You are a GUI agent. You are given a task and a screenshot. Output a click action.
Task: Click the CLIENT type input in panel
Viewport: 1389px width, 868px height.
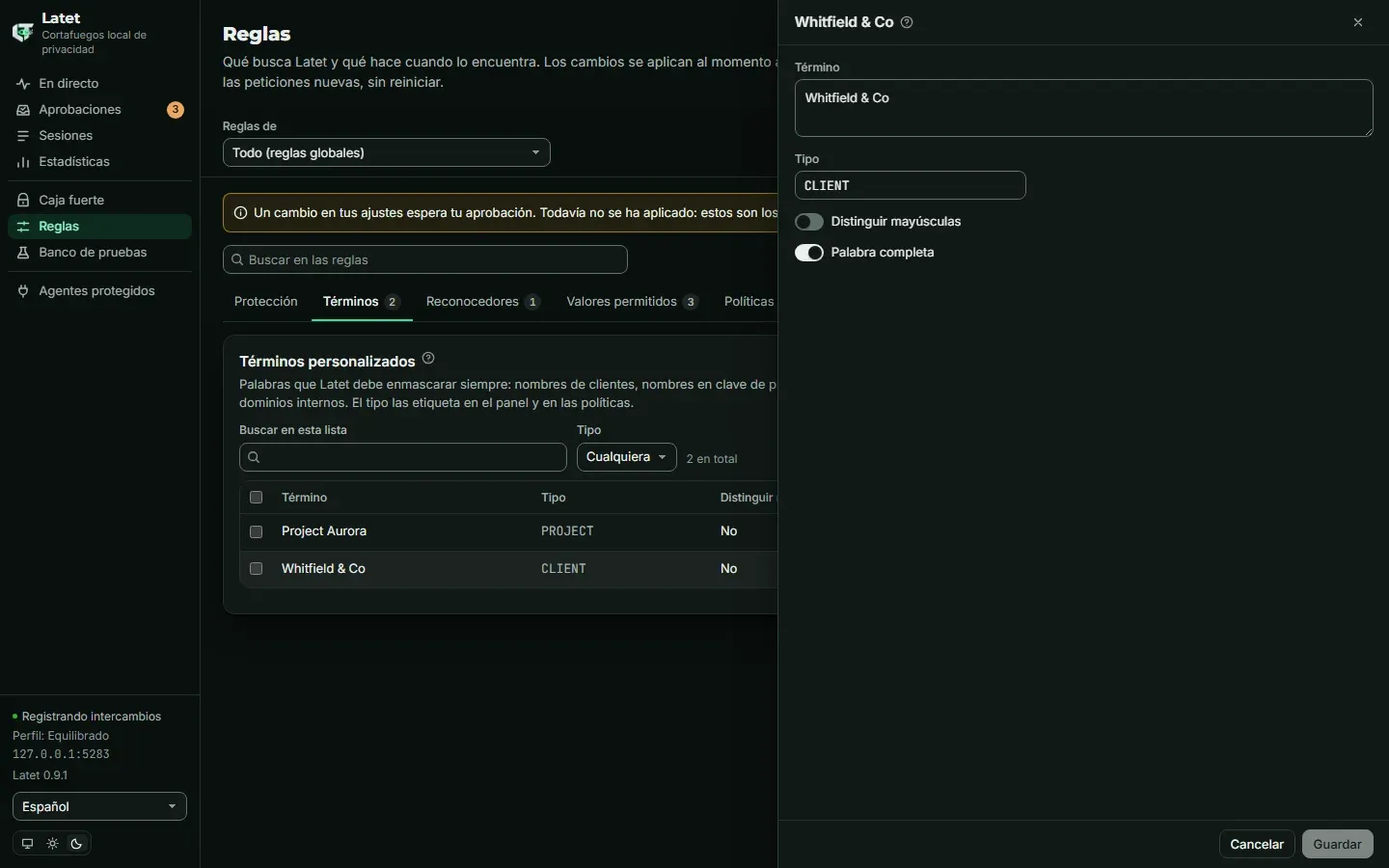point(911,185)
